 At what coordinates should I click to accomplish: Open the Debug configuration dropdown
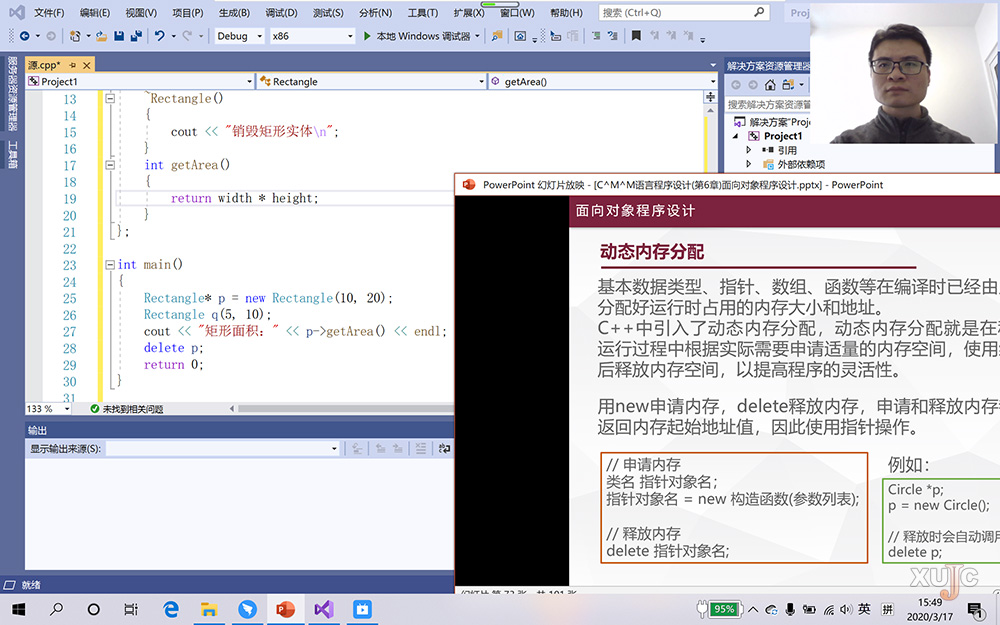tap(239, 36)
